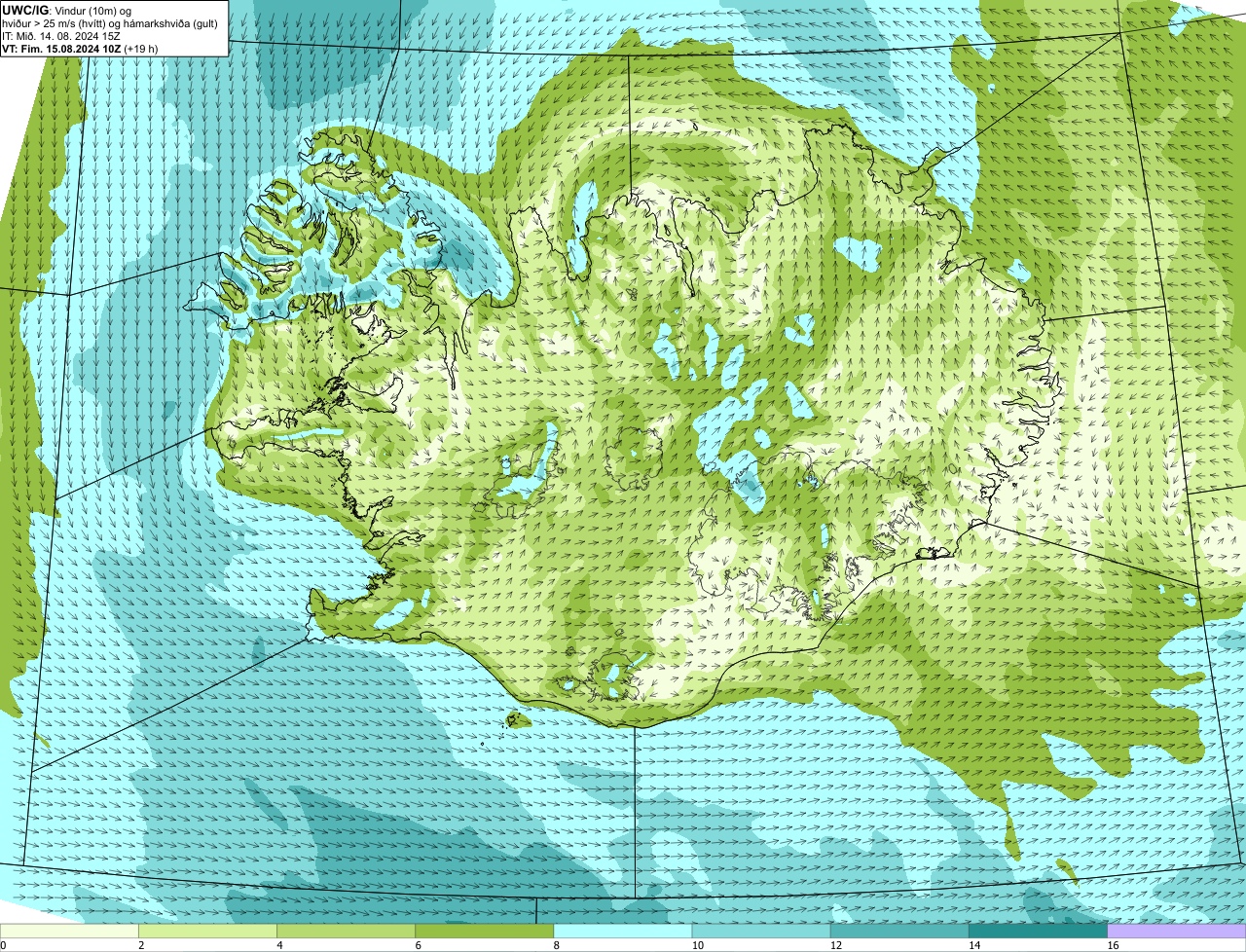This screenshot has height=952, width=1246.
Task: Click the text 'hviður > 25 m/s (hvítt) og hámarkshviða (gult)'
Action: [x=110, y=23]
